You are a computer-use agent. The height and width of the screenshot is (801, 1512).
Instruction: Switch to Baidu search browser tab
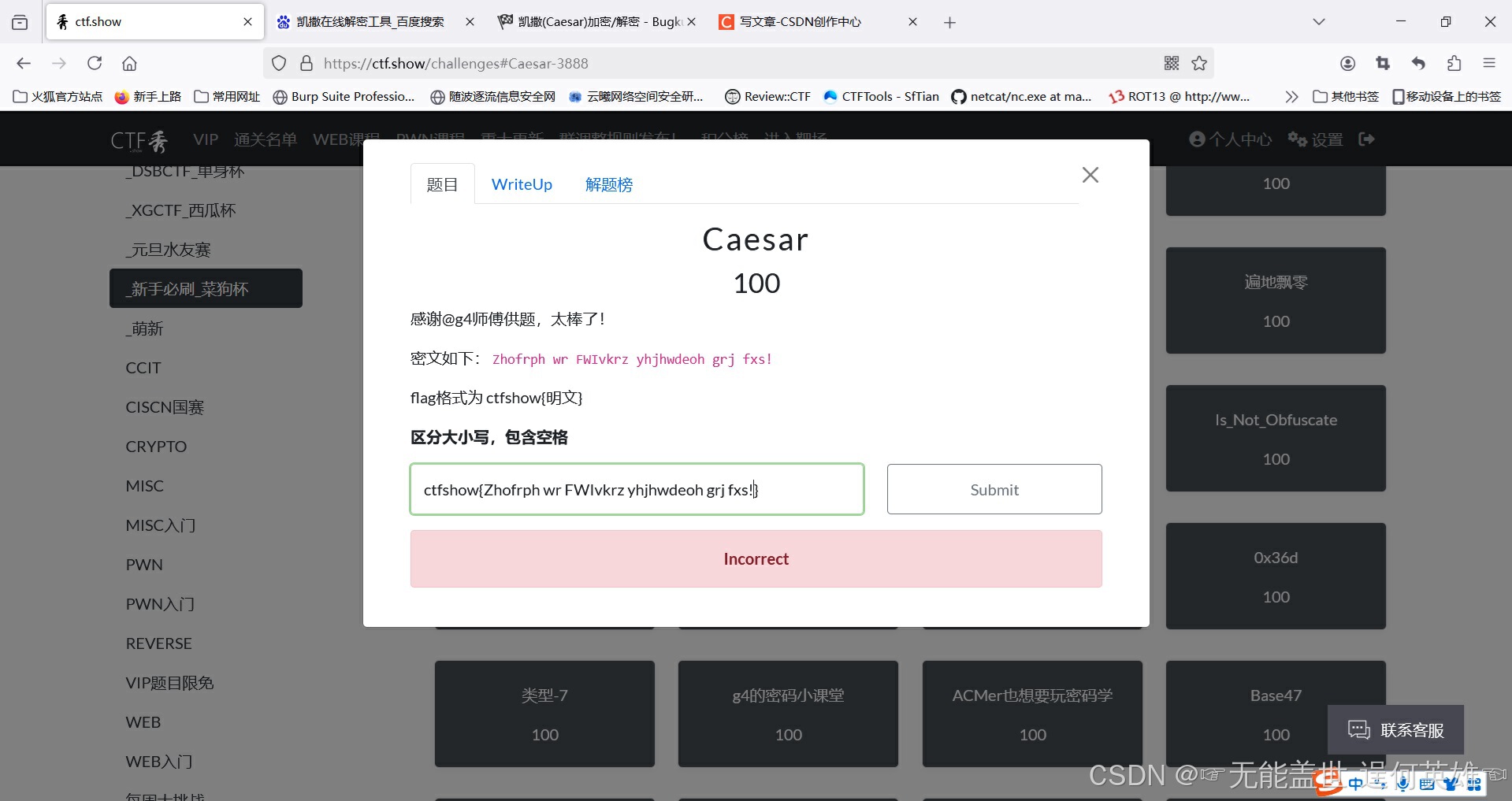[x=376, y=22]
